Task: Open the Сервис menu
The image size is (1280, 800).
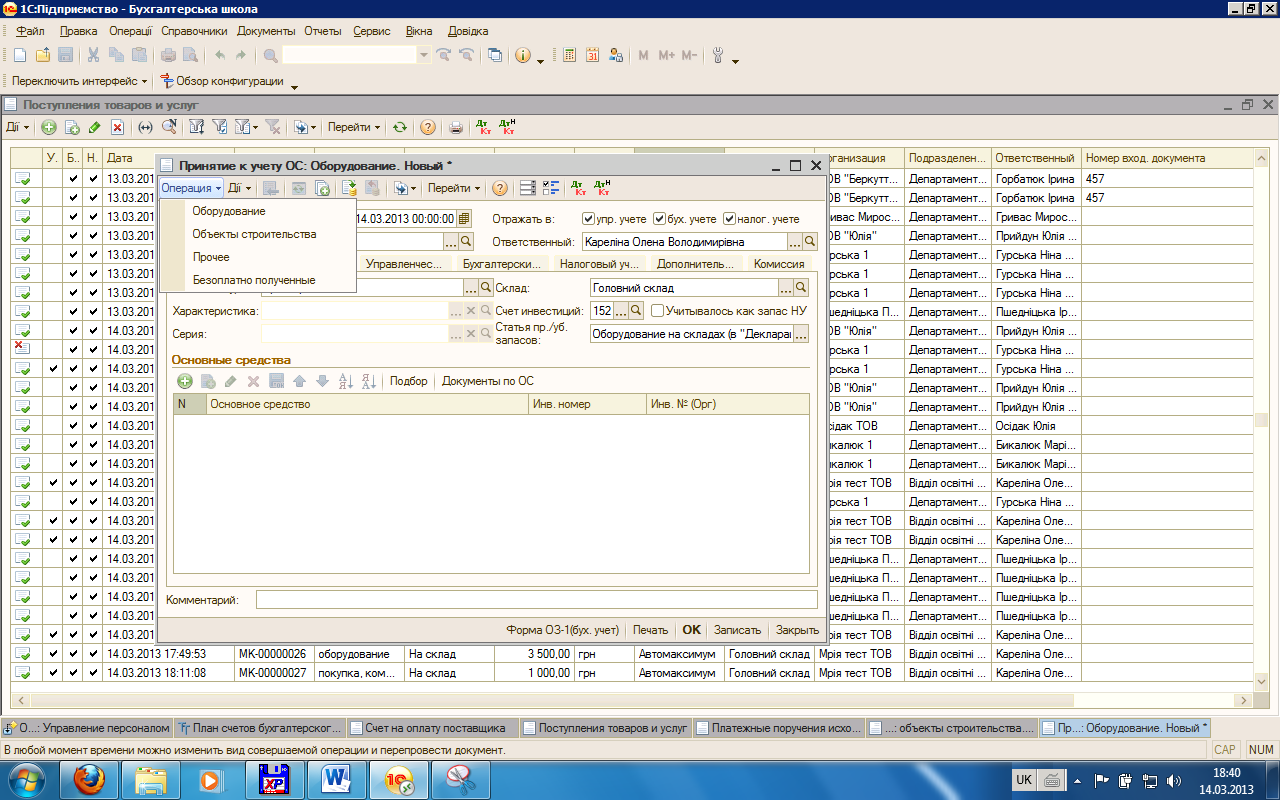Action: click(x=372, y=31)
